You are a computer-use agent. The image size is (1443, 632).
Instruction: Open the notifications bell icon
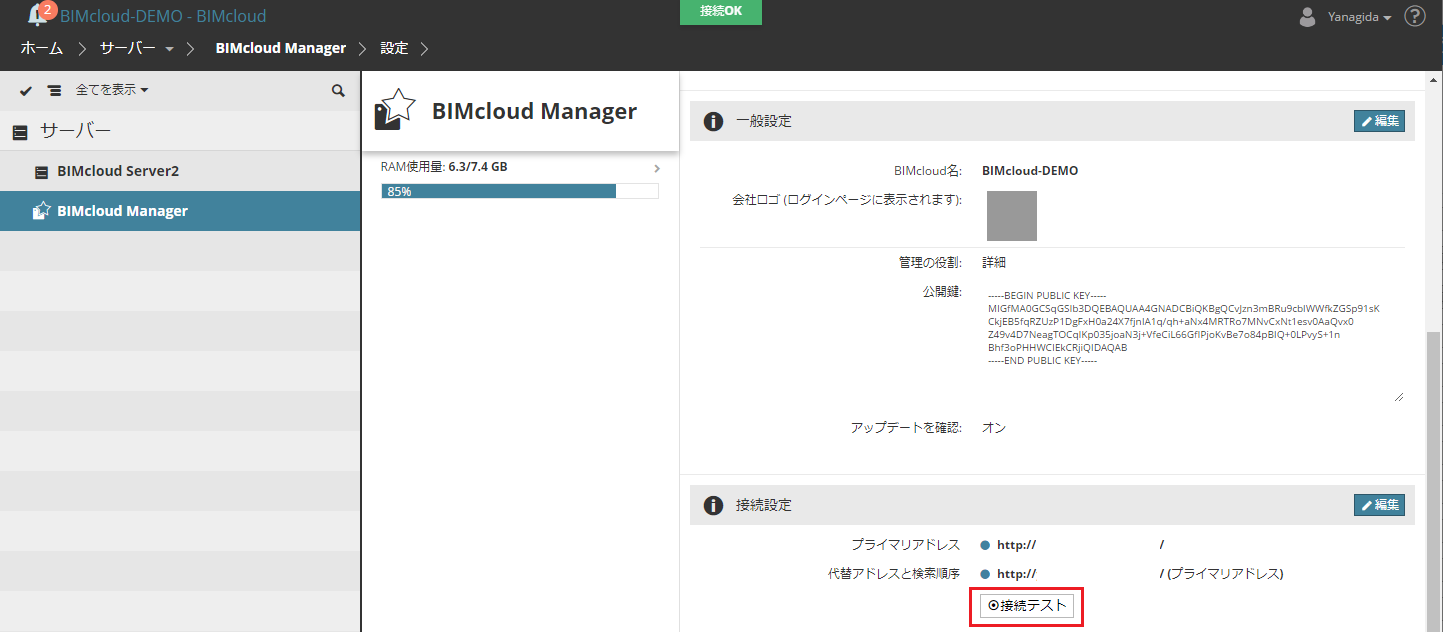coord(38,14)
